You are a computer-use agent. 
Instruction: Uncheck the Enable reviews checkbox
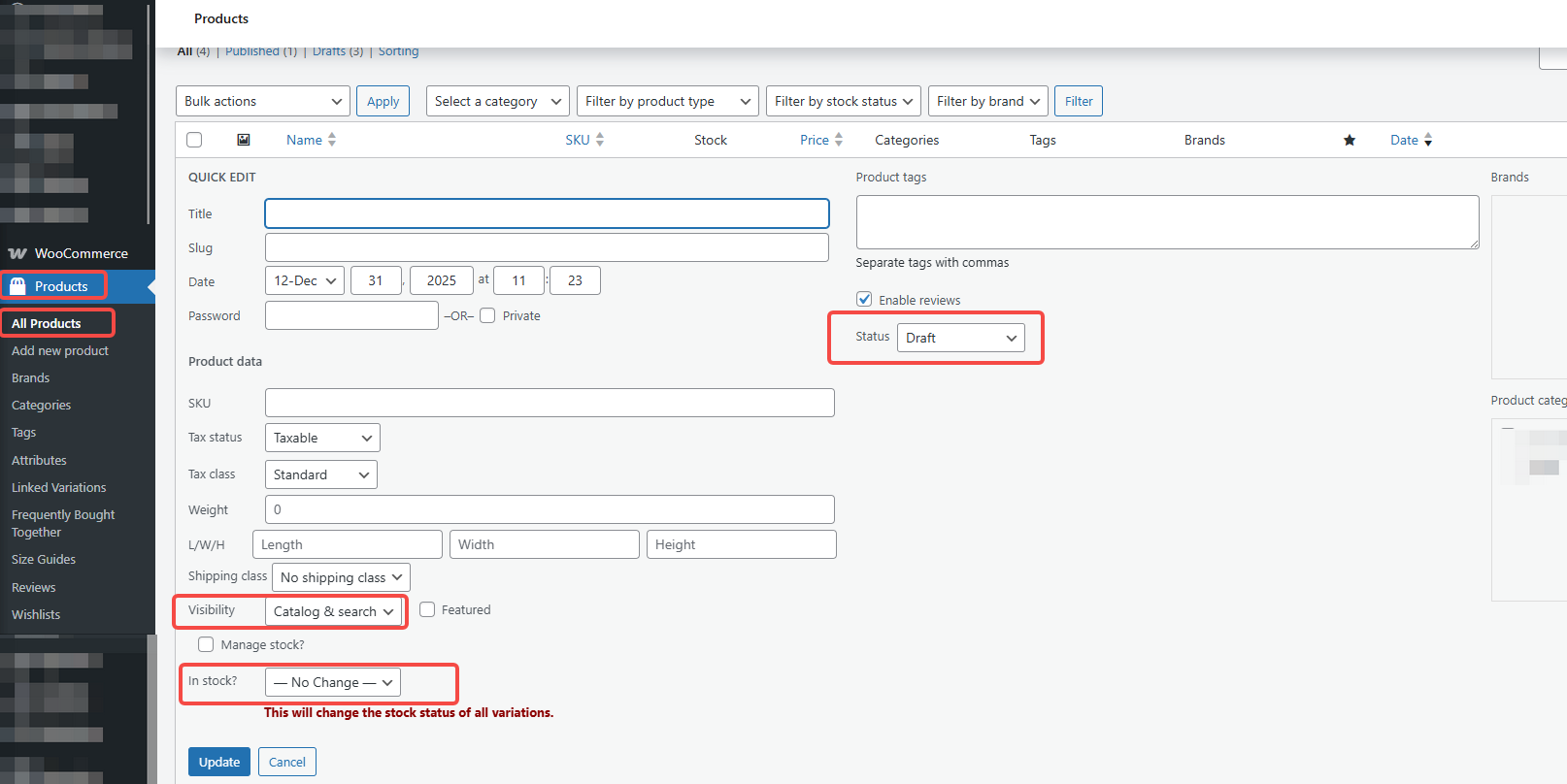pyautogui.click(x=864, y=299)
